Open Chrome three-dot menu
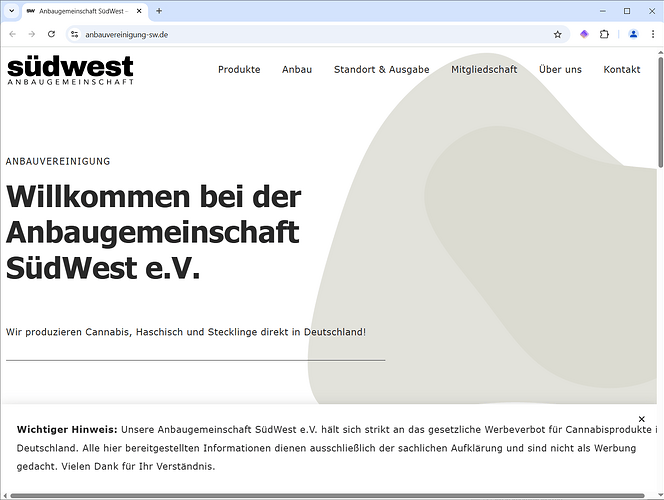 (x=653, y=34)
